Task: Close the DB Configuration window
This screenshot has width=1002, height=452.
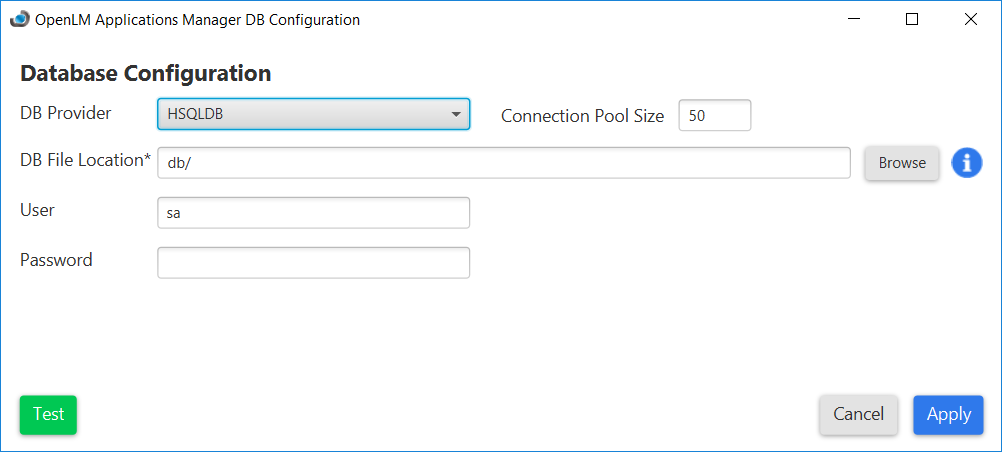Action: [970, 19]
